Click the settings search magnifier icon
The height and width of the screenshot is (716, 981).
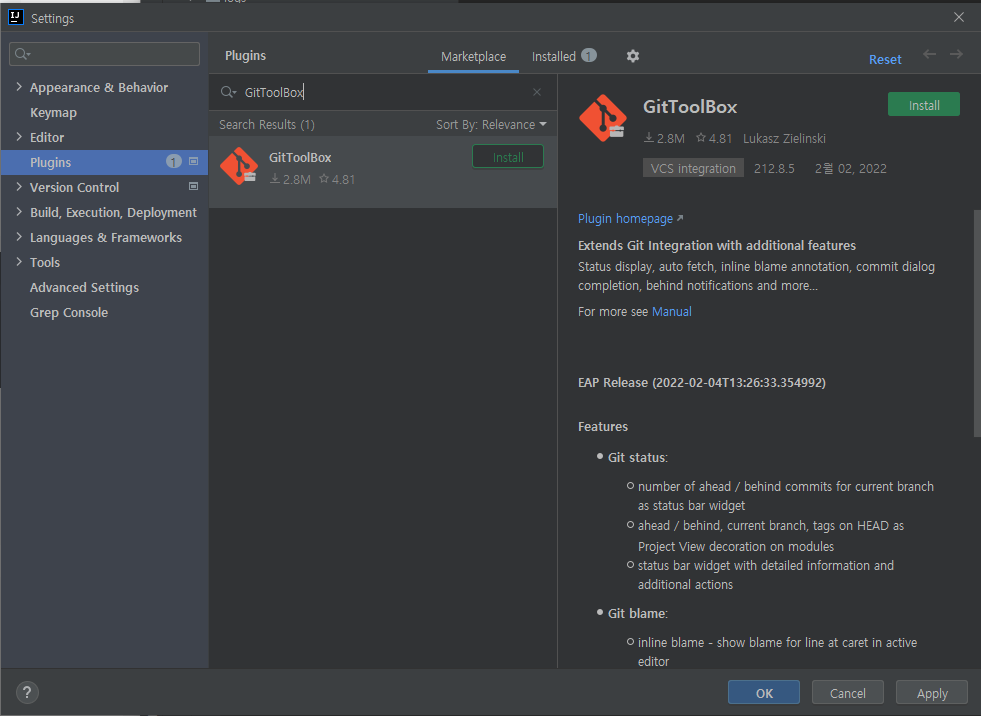pyautogui.click(x=23, y=54)
